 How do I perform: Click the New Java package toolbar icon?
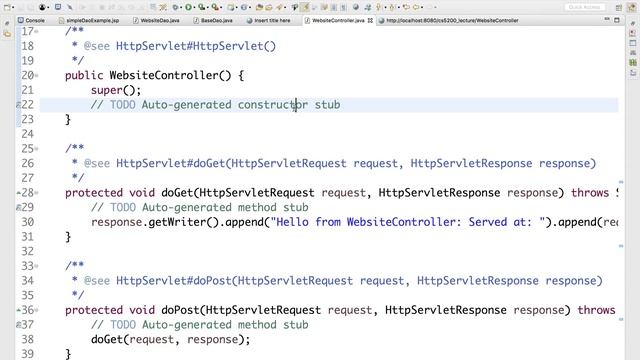tap(231, 7)
